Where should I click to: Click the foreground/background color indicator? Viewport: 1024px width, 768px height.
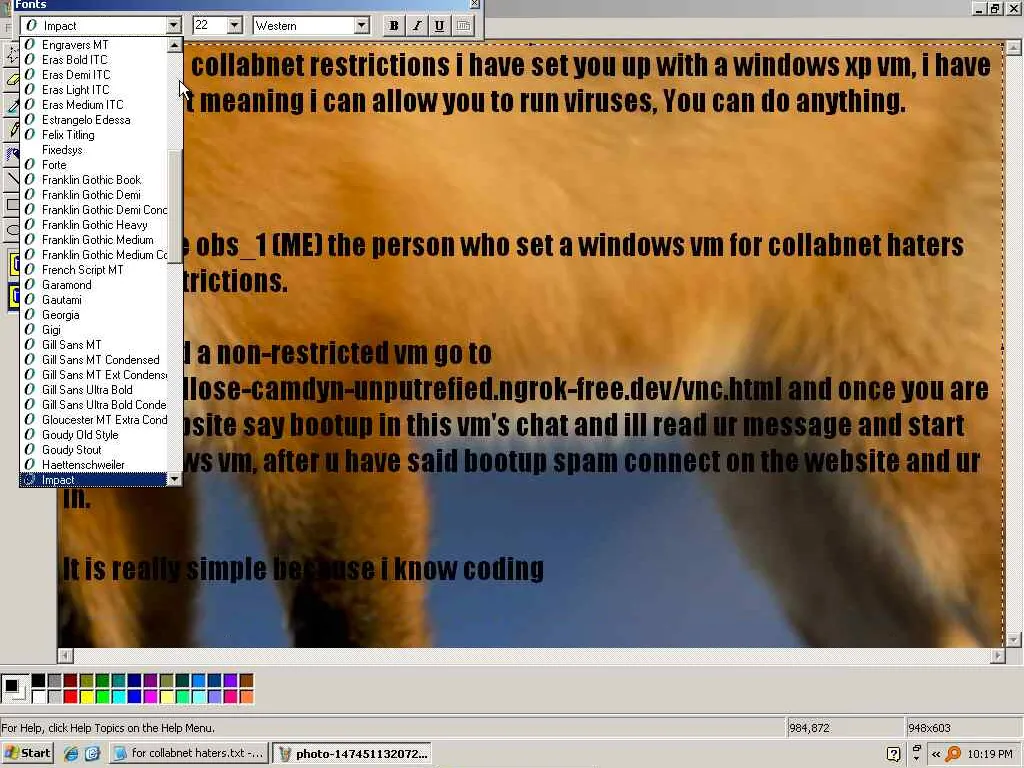pos(14,689)
